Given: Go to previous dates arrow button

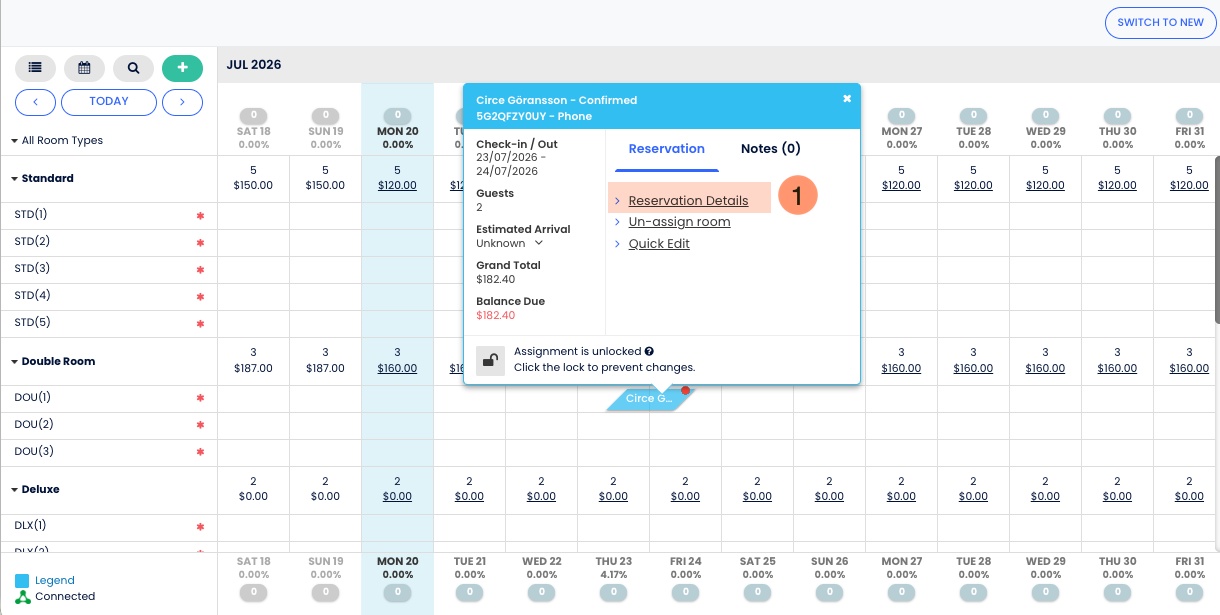Looking at the screenshot, I should (x=35, y=102).
